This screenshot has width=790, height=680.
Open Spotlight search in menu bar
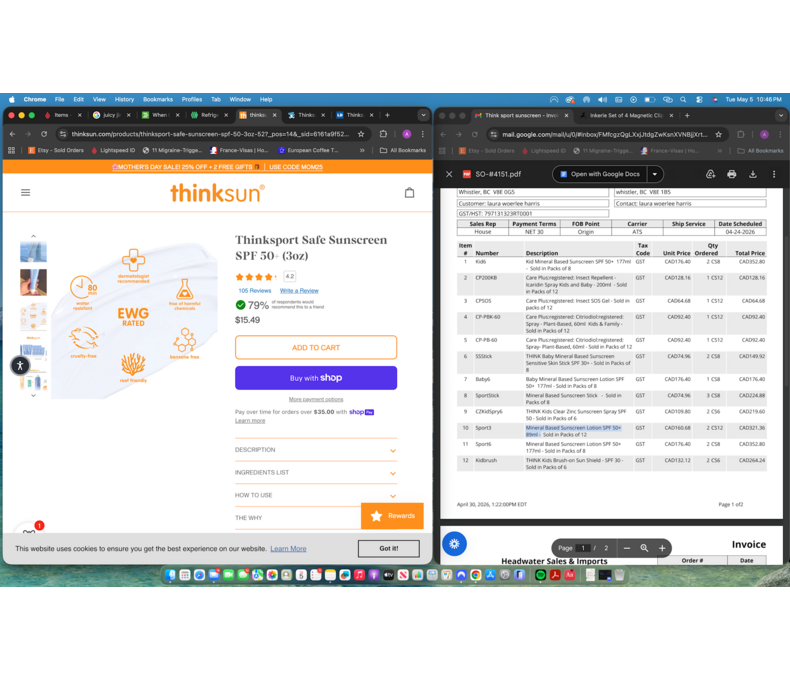pos(683,100)
